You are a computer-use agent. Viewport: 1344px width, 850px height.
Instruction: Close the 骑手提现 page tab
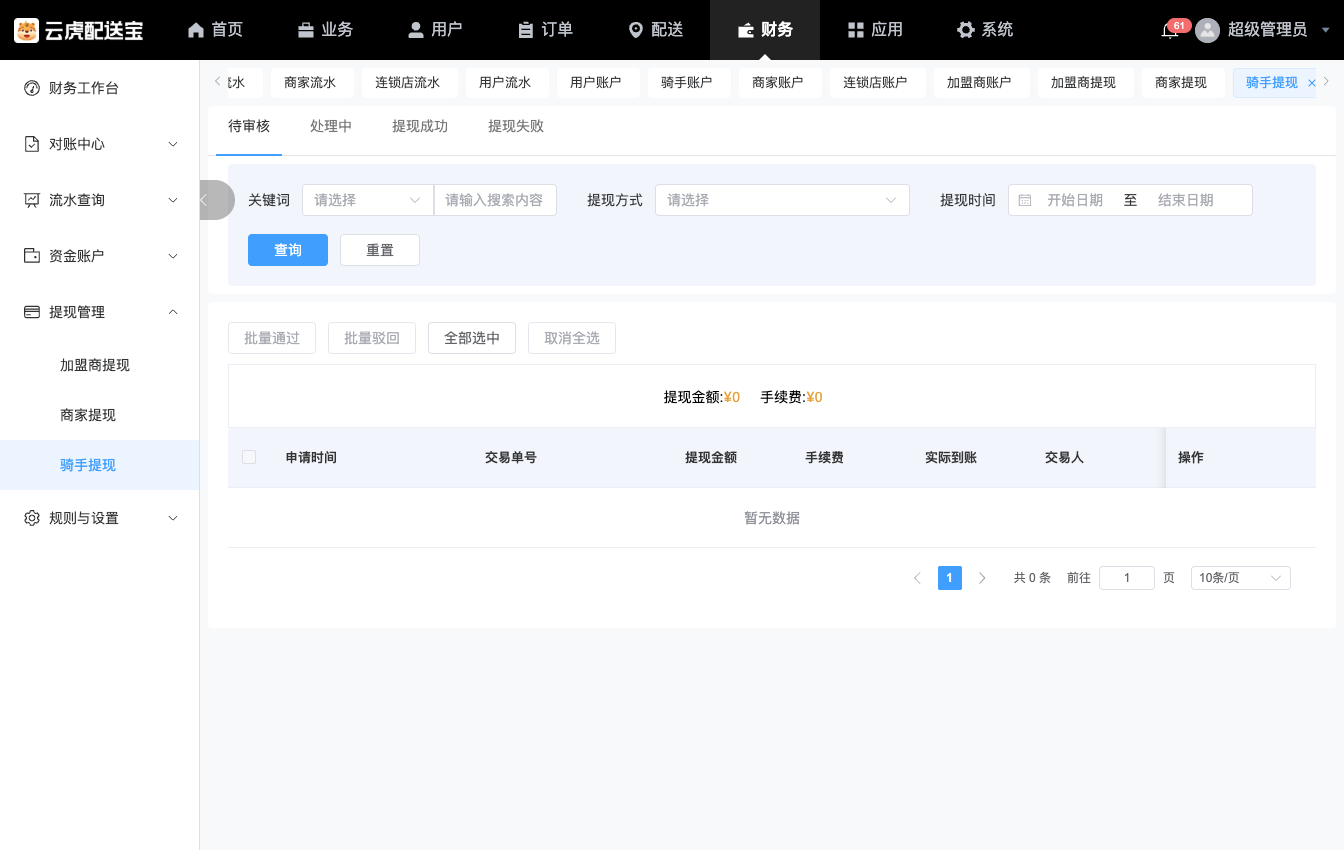tap(1312, 83)
